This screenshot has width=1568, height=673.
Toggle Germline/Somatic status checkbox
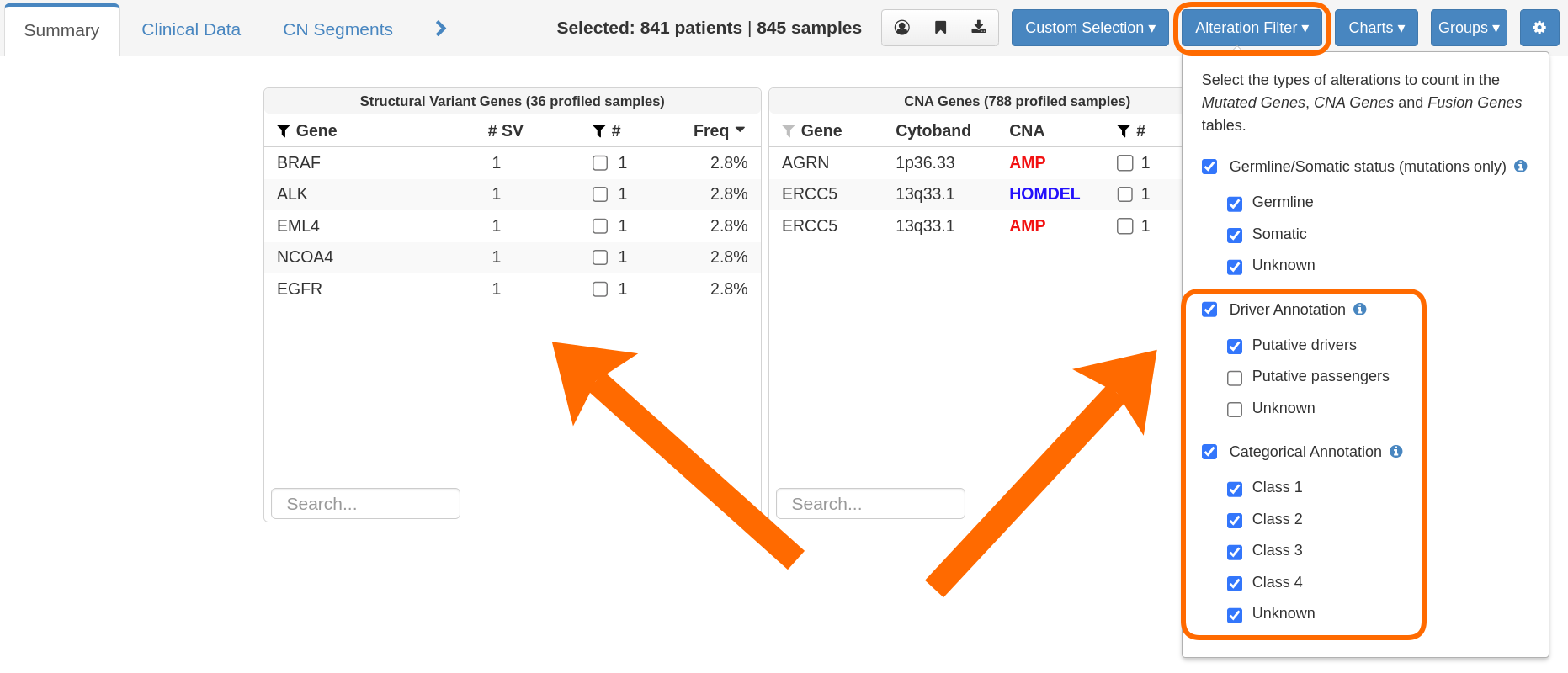pos(1209,167)
